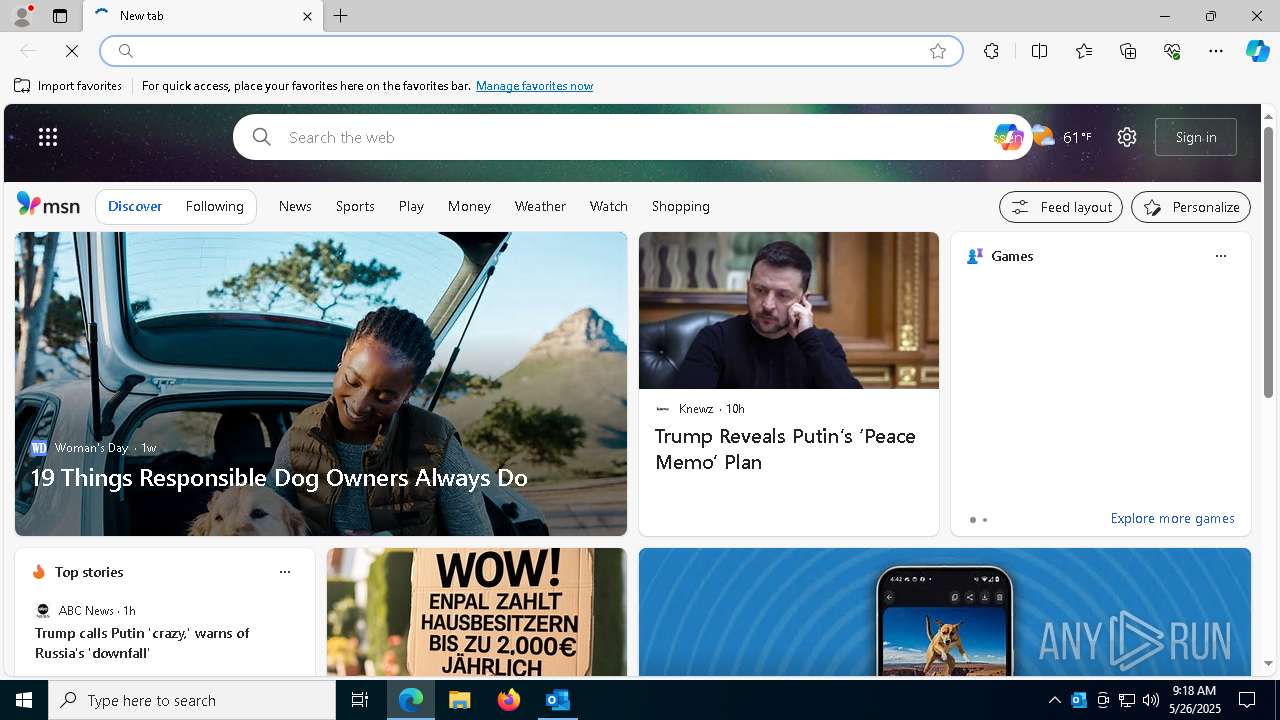
Task: Open the Collections icon
Action: click(1128, 51)
